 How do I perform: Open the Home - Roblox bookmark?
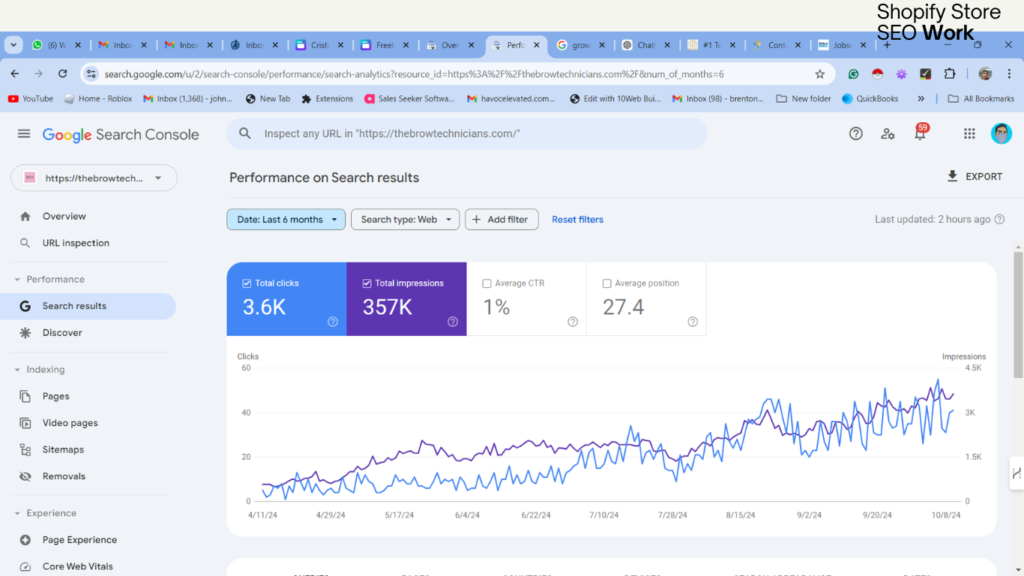coord(98,99)
